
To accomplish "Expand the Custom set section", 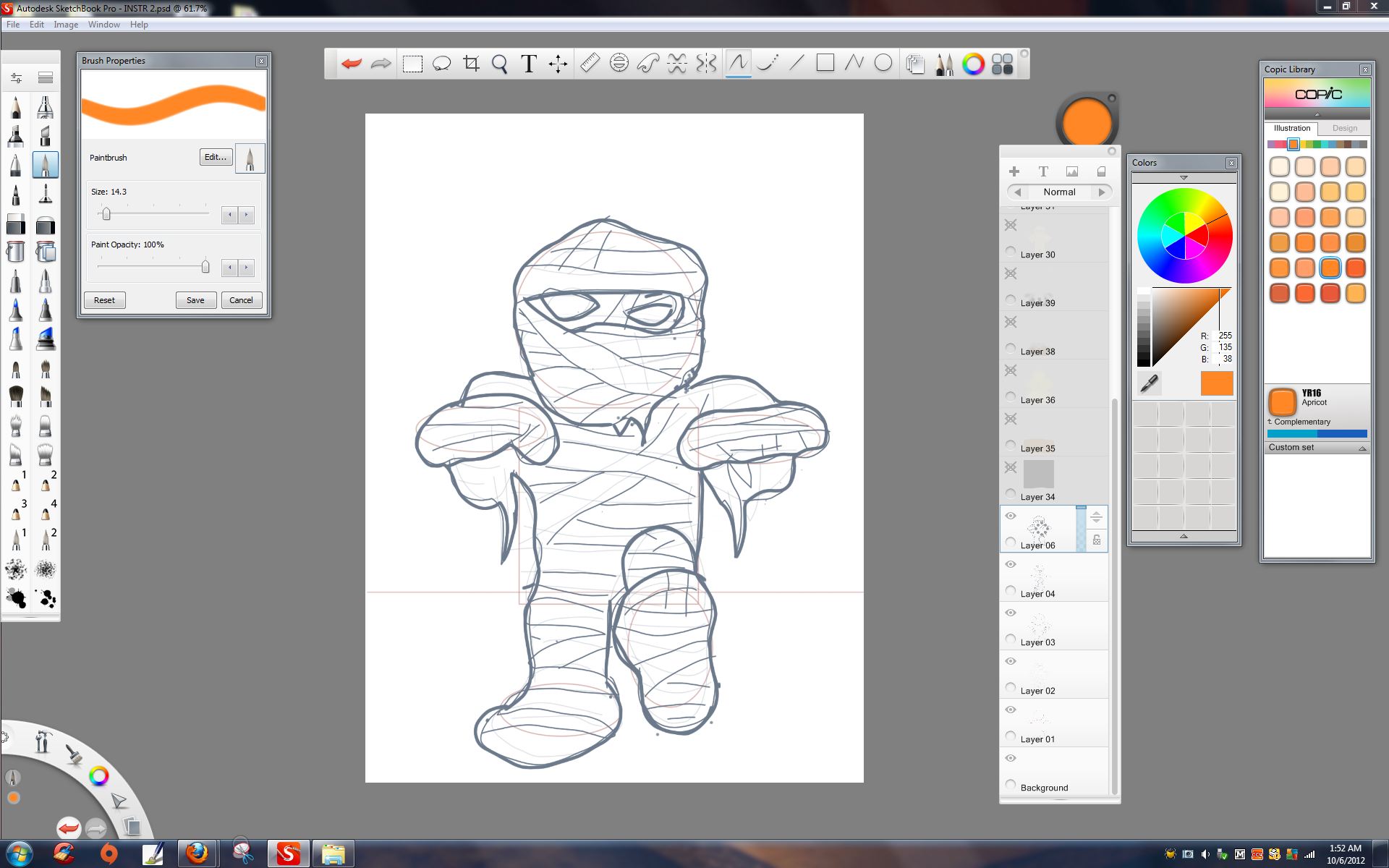I will point(1362,448).
